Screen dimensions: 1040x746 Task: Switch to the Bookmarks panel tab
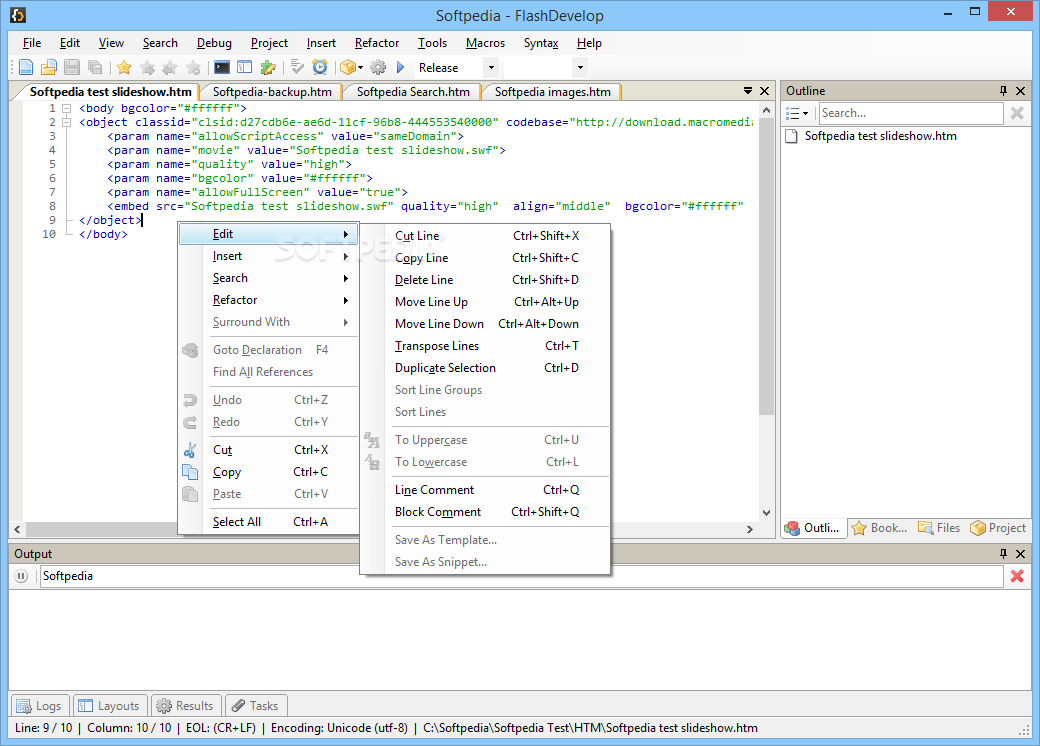click(x=879, y=528)
